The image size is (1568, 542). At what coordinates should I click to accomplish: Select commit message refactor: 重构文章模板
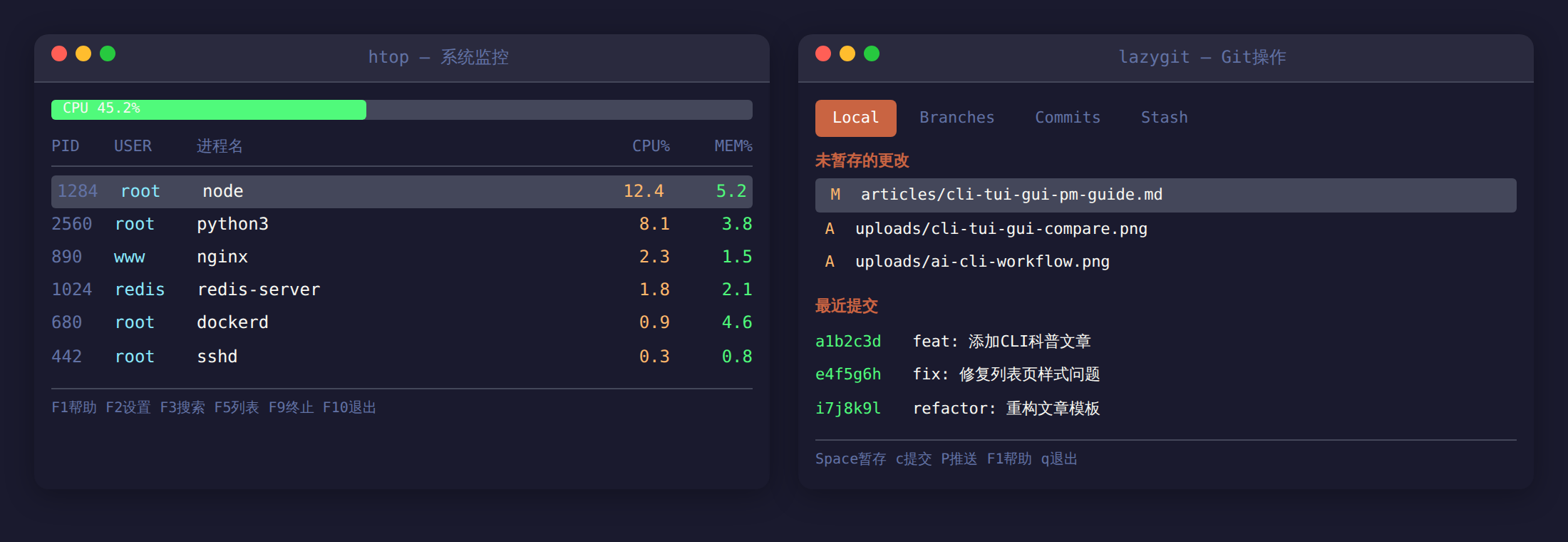pos(1006,409)
